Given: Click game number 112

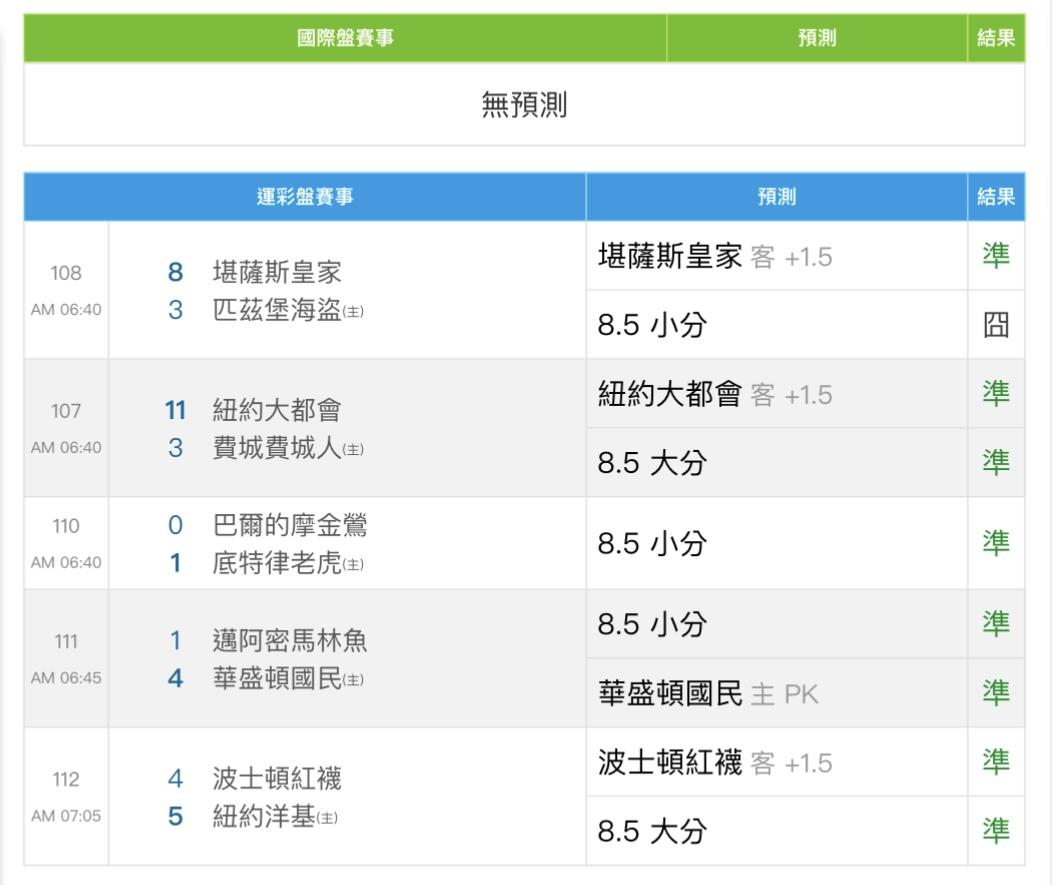Looking at the screenshot, I should coord(66,780).
